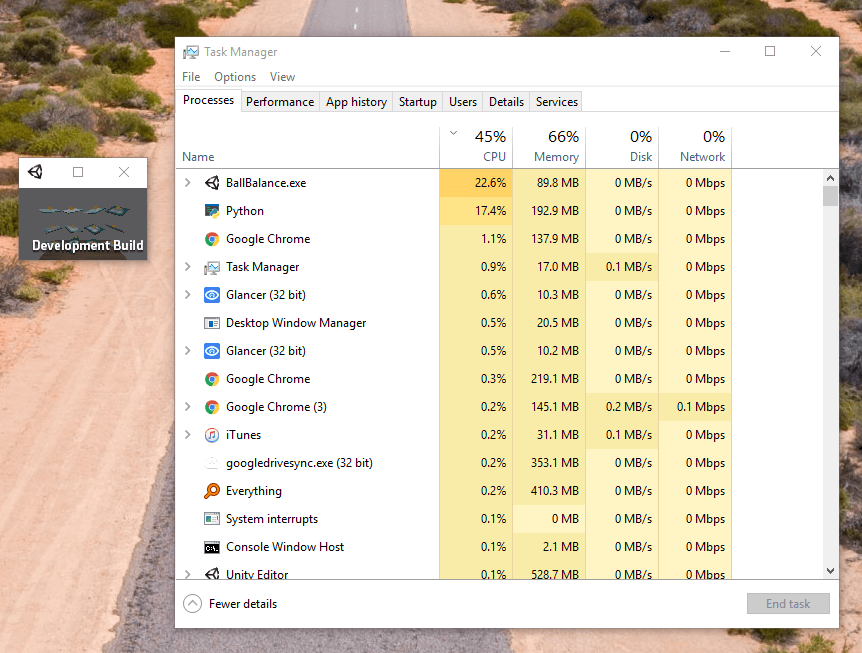The image size is (862, 653).
Task: Select the Everything search process icon
Action: pos(212,491)
